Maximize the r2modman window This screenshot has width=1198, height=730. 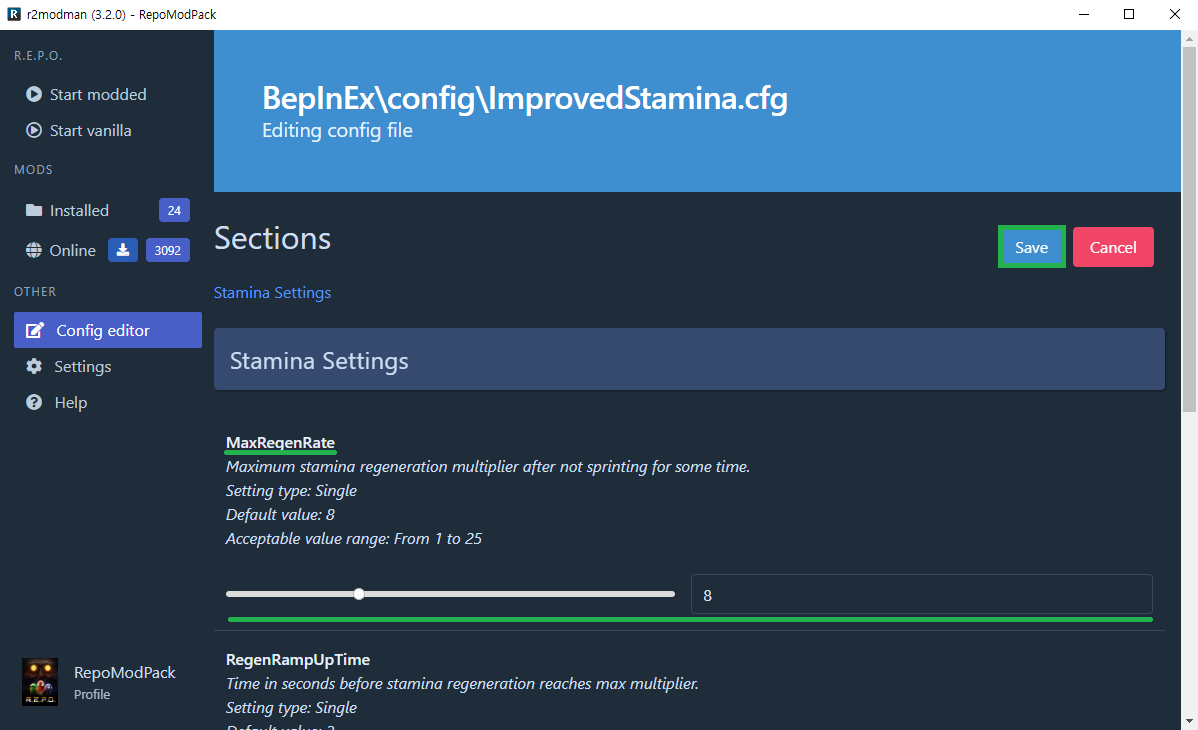click(x=1129, y=14)
